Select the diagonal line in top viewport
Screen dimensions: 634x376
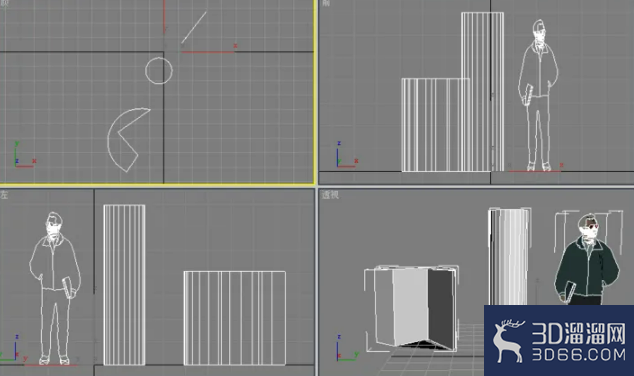194,27
